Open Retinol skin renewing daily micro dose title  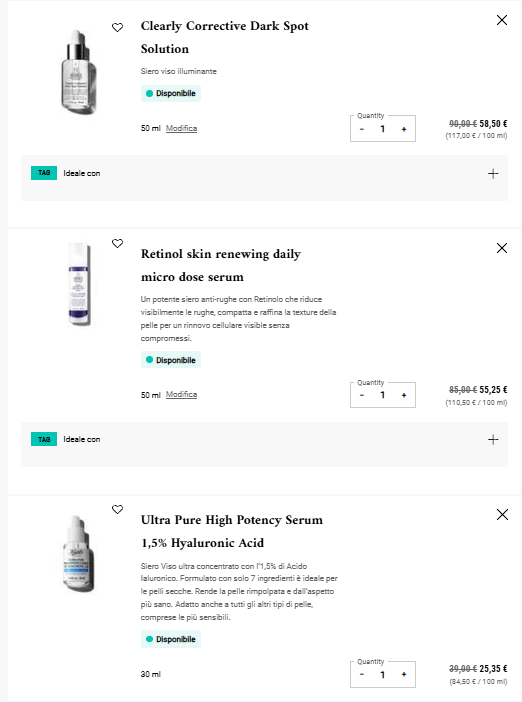221,265
